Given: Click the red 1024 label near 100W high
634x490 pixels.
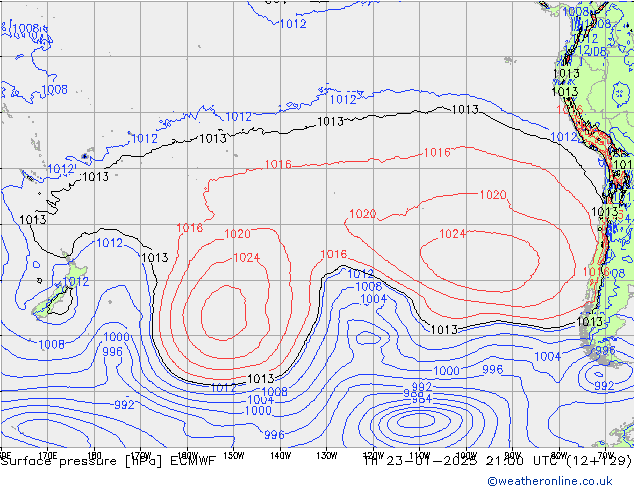Looking at the screenshot, I should coord(452,234).
